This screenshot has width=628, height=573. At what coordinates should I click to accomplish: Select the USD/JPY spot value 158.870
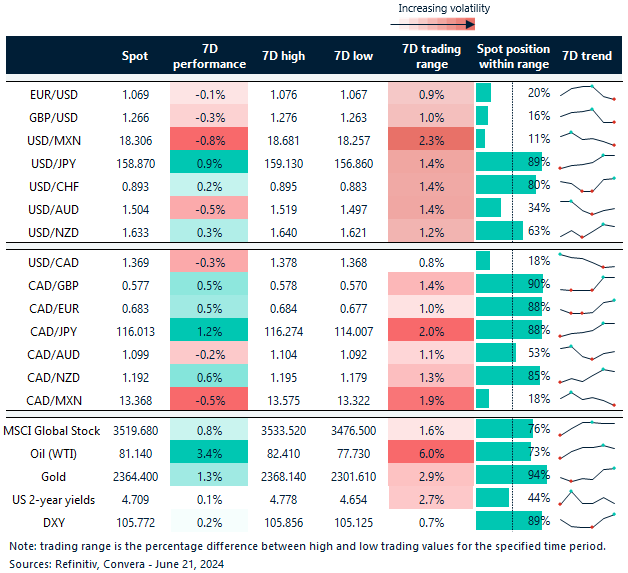tap(134, 161)
